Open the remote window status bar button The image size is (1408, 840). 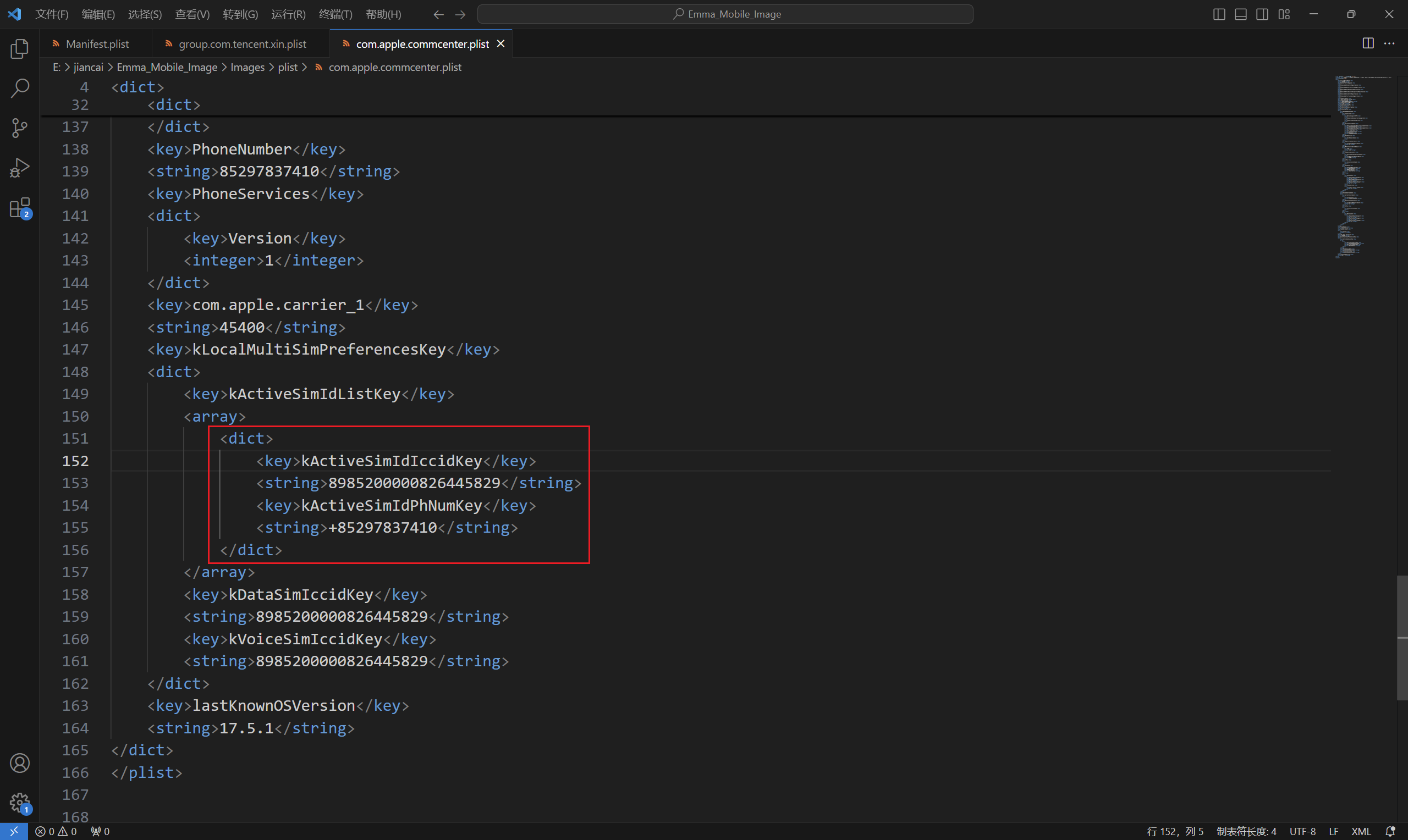14,831
